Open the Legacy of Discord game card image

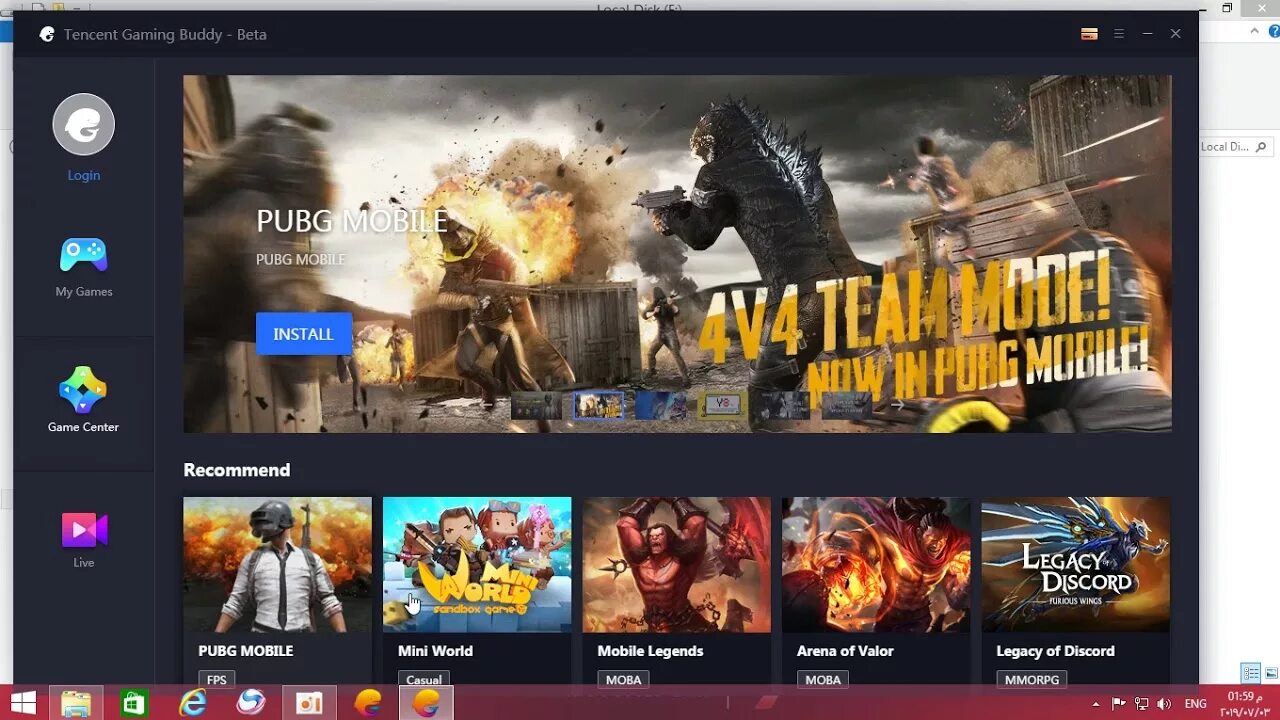coord(1076,565)
